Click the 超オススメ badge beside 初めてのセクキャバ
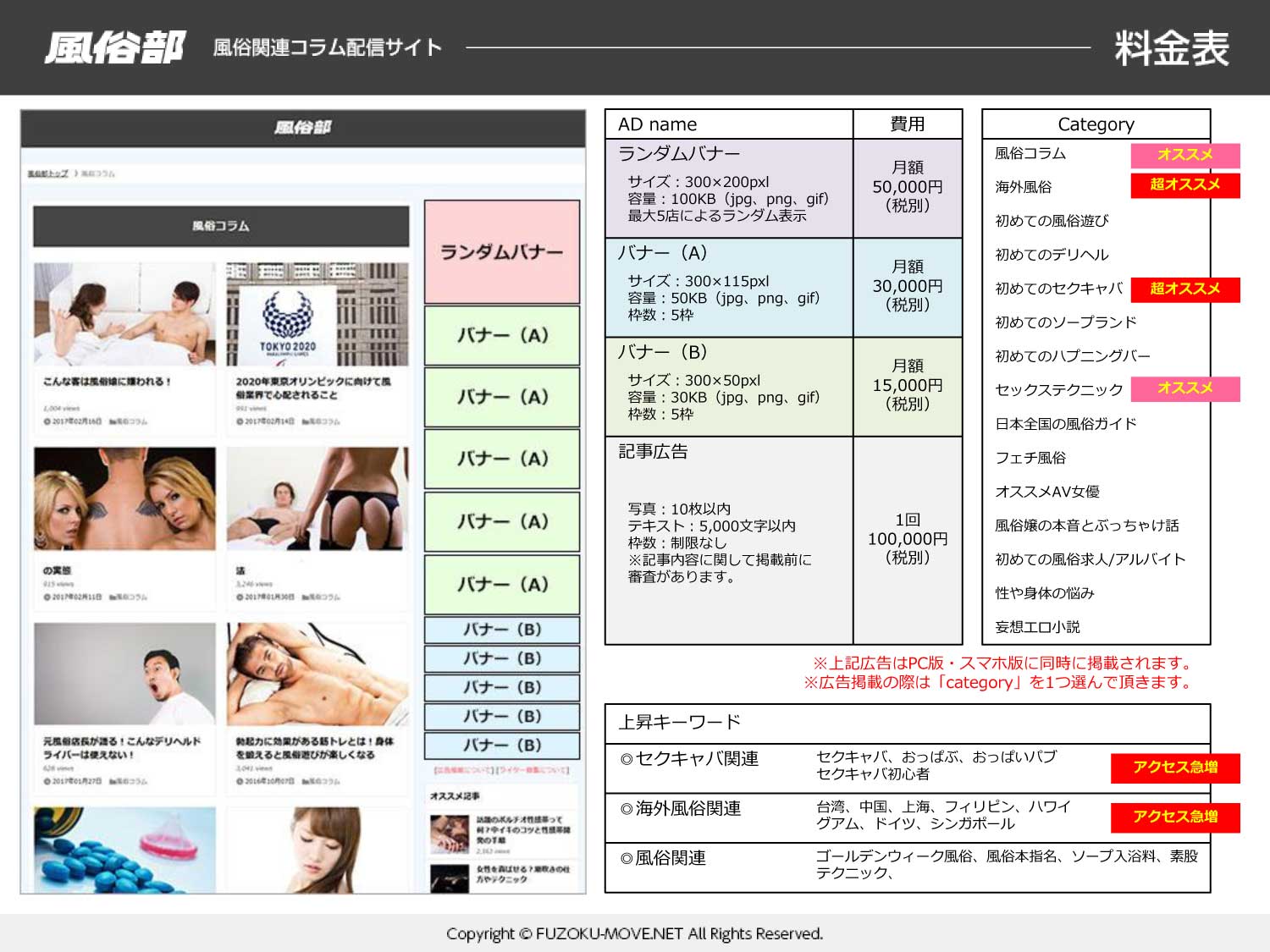1270x952 pixels. (1184, 289)
